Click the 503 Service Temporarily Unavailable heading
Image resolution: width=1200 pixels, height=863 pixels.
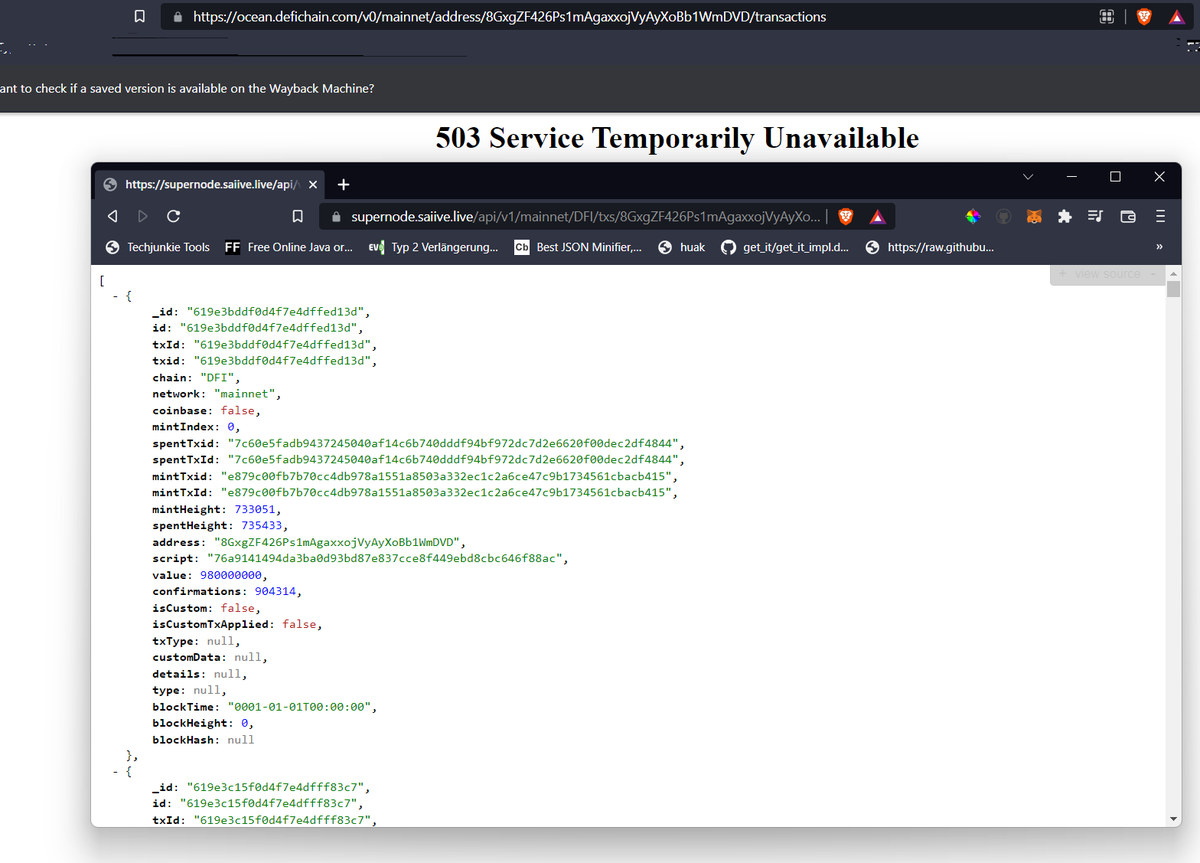coord(677,137)
